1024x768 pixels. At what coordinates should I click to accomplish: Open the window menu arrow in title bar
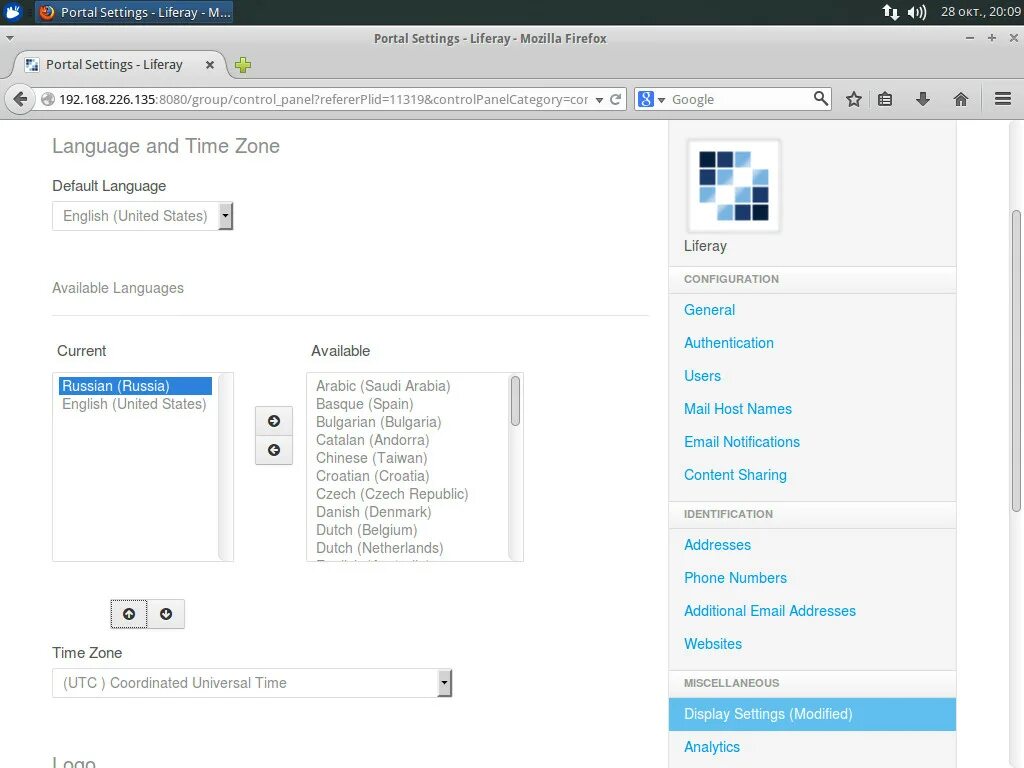point(9,39)
